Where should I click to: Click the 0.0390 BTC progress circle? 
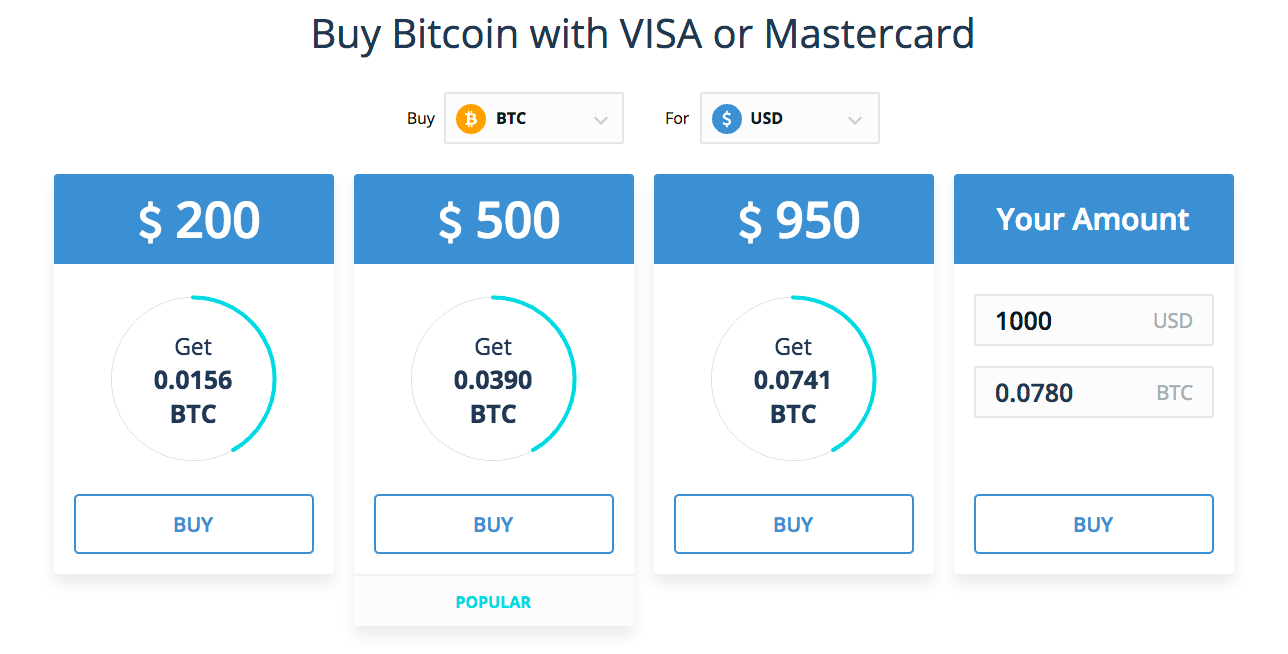click(x=494, y=380)
